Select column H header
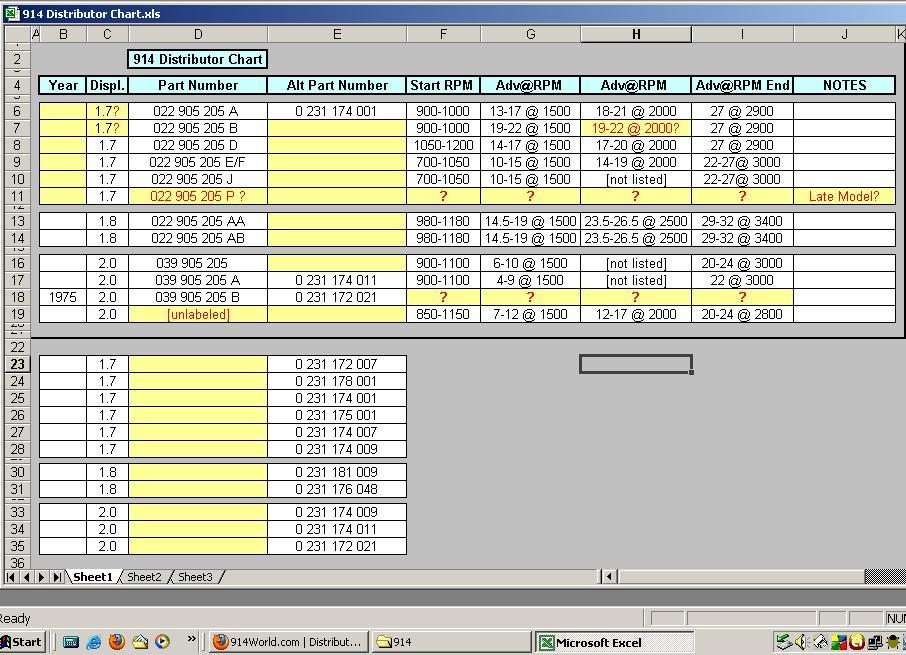Image resolution: width=906 pixels, height=655 pixels. tap(636, 35)
